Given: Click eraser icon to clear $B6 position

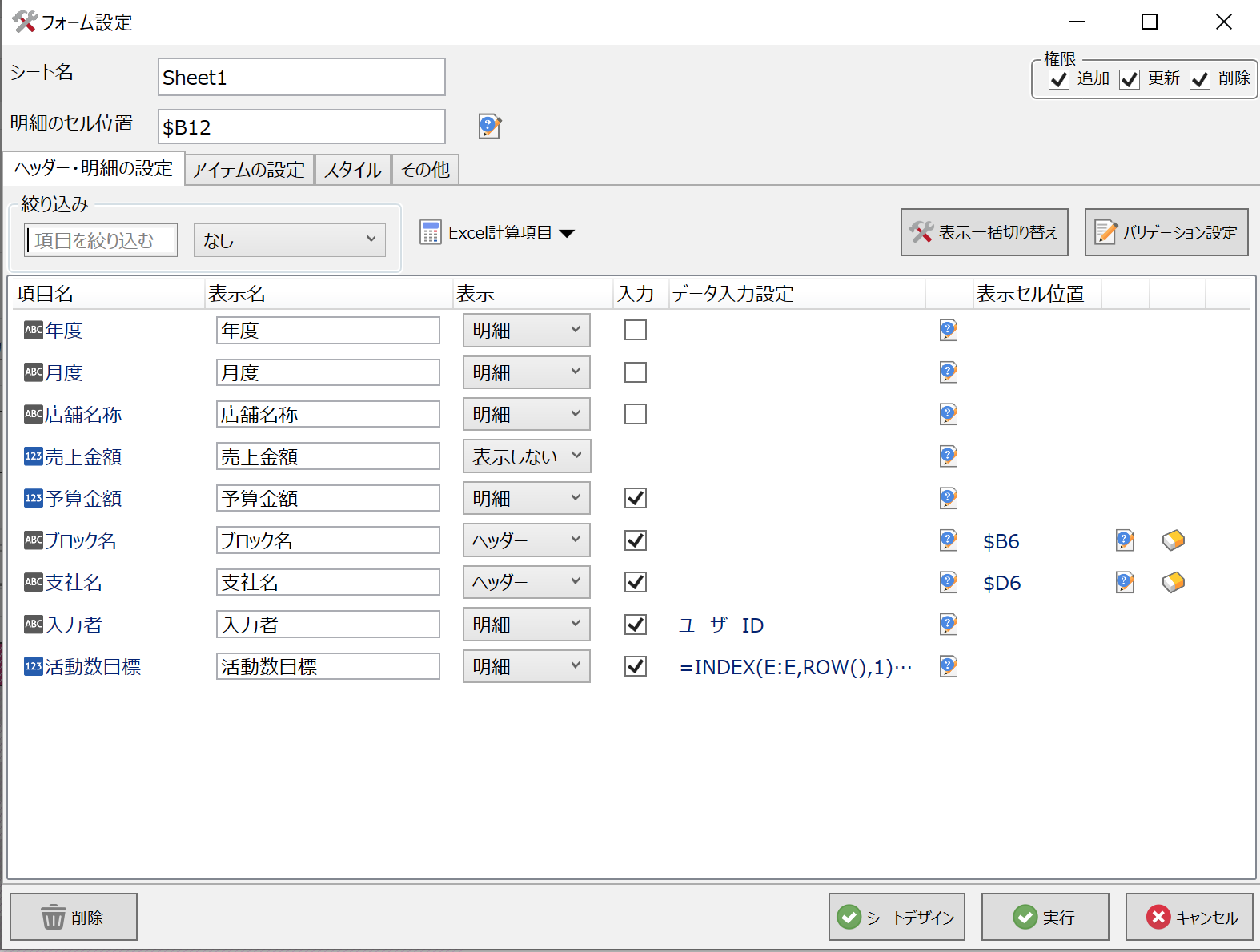Looking at the screenshot, I should pos(1174,540).
